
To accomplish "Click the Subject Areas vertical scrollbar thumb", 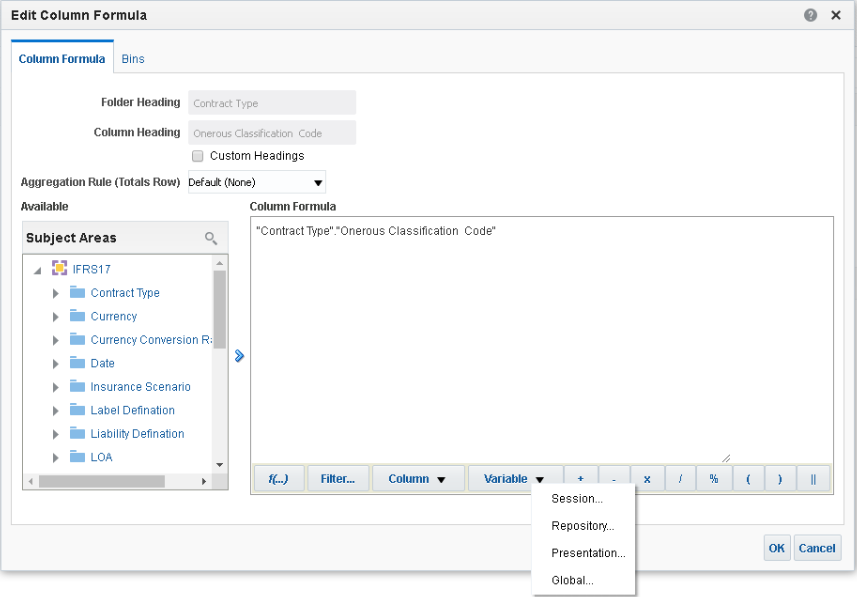I will click(220, 309).
